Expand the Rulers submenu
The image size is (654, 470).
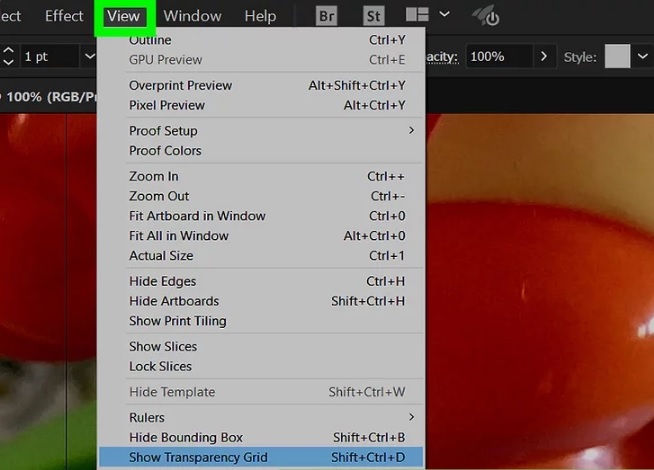point(262,417)
